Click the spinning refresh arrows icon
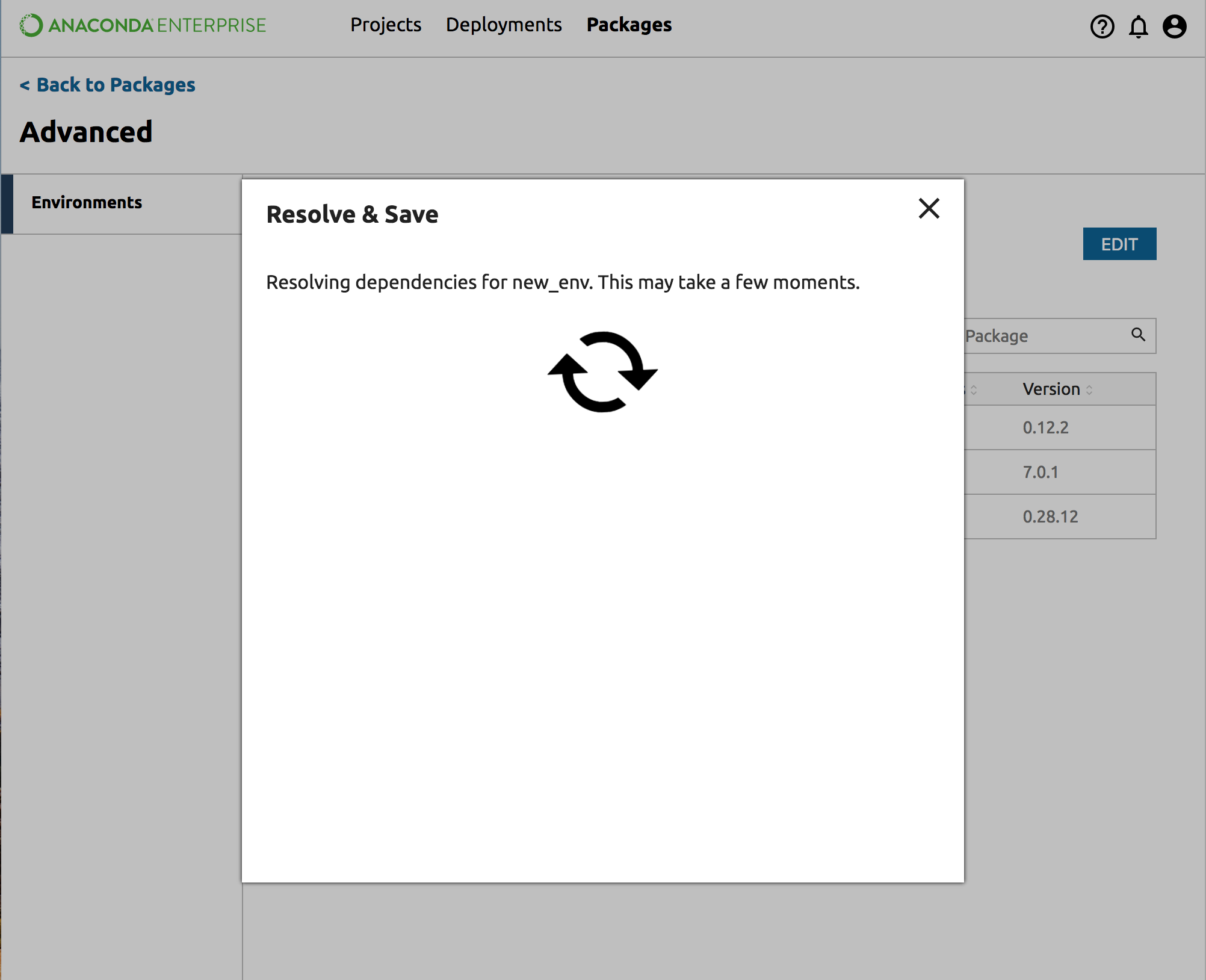Screen dimensions: 1206x980 (x=602, y=371)
